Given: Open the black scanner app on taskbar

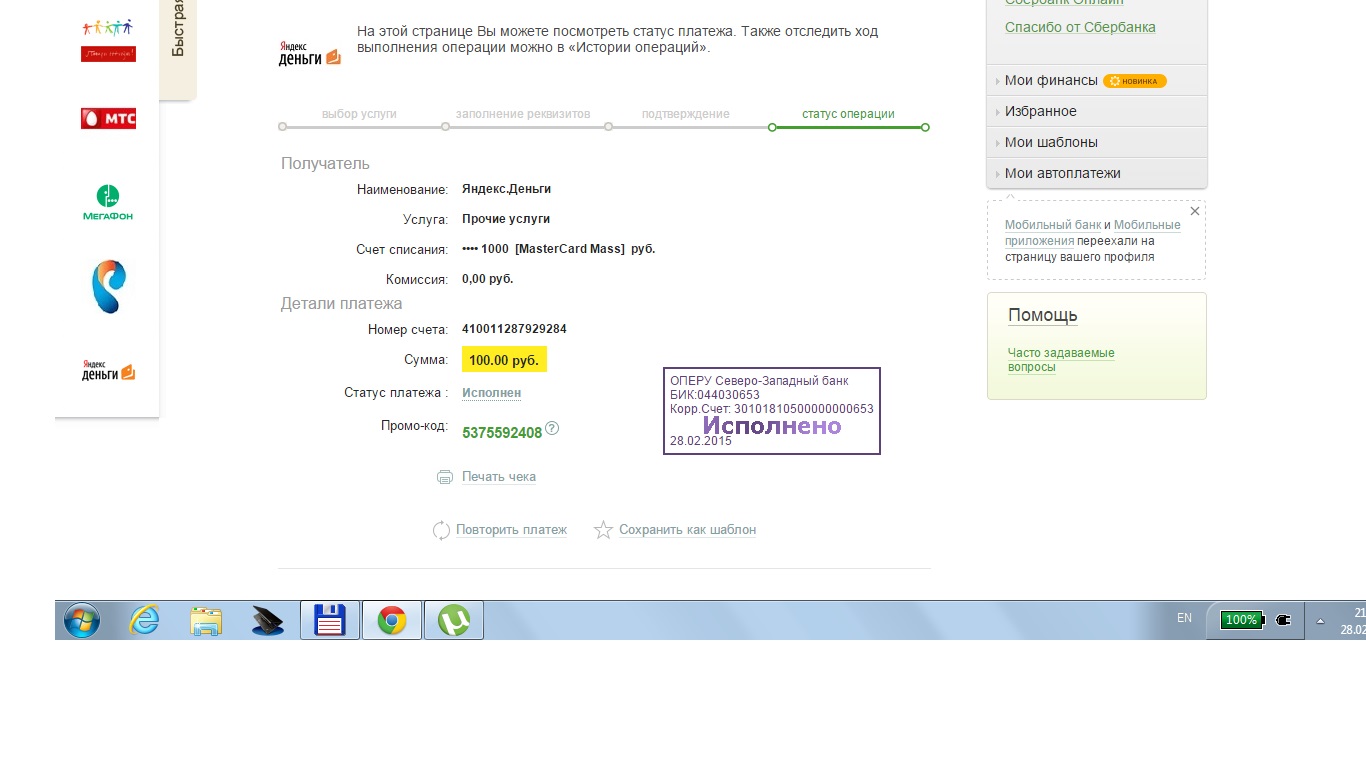Looking at the screenshot, I should point(267,621).
